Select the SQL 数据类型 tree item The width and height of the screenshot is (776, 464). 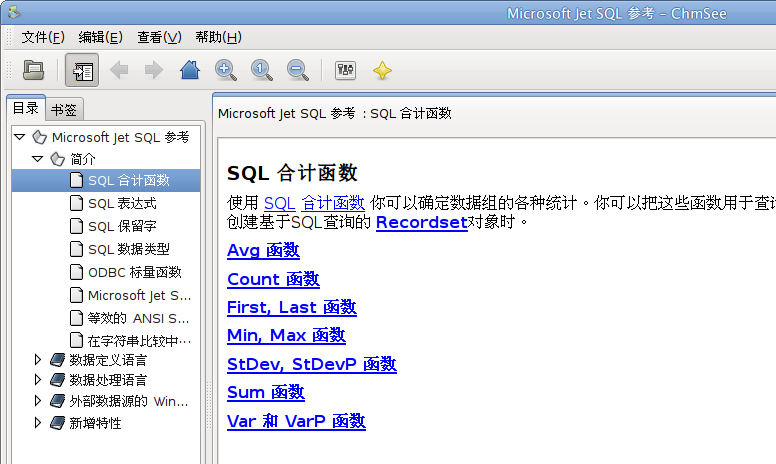point(106,249)
